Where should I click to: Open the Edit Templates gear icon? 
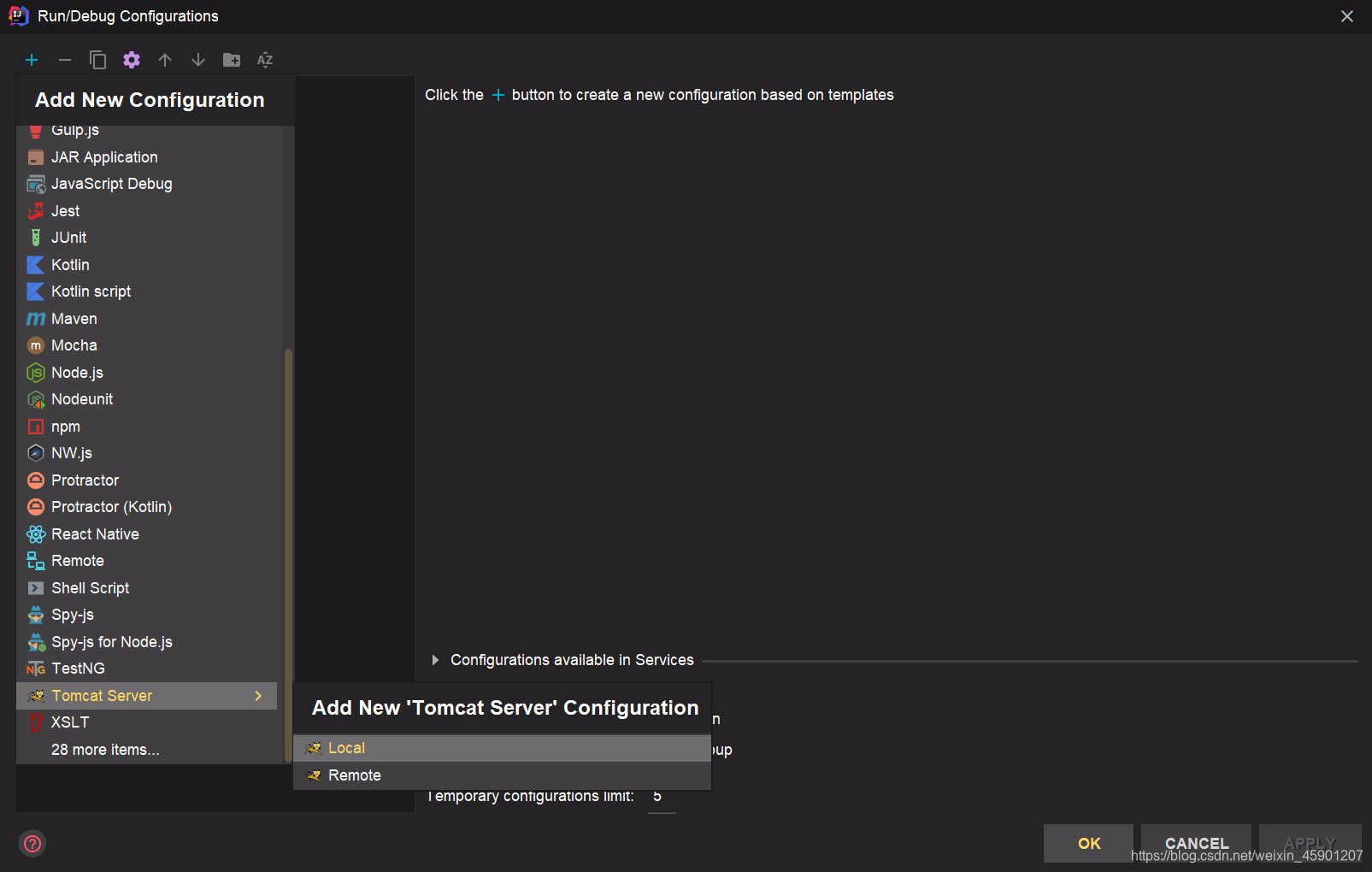point(131,60)
